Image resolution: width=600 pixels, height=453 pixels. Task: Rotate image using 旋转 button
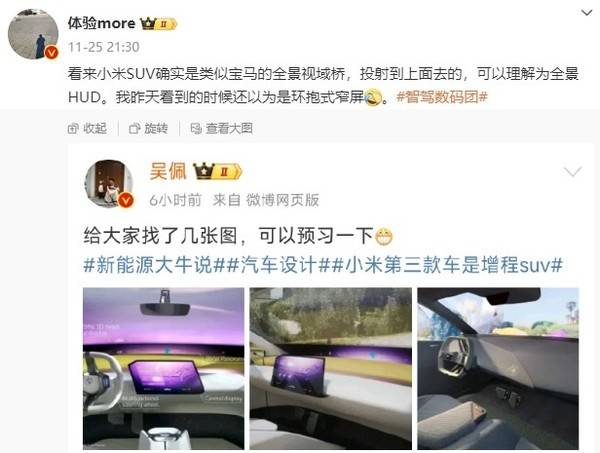148,129
